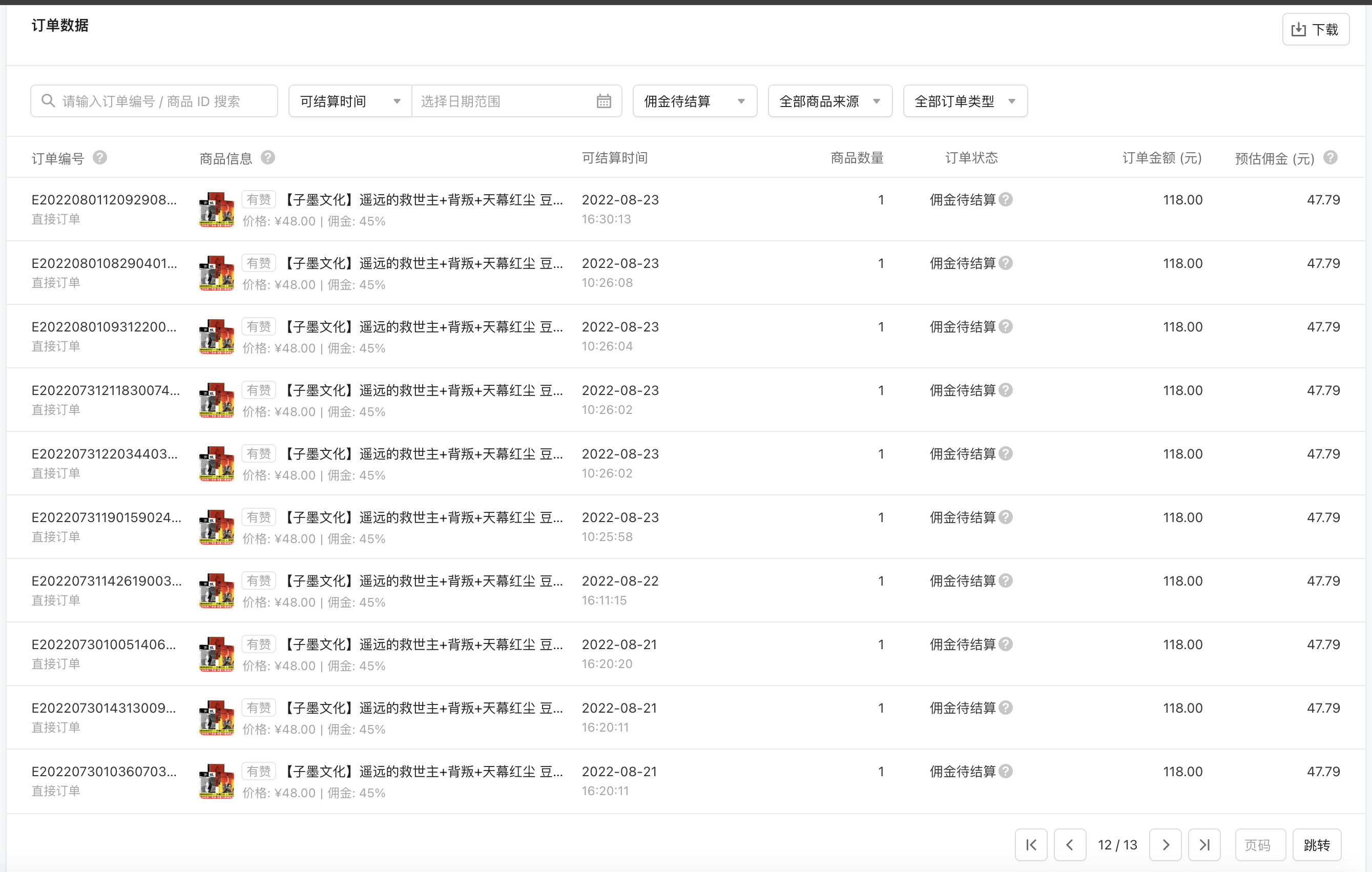The width and height of the screenshot is (1372, 872).
Task: Click the order number search field
Action: (154, 101)
